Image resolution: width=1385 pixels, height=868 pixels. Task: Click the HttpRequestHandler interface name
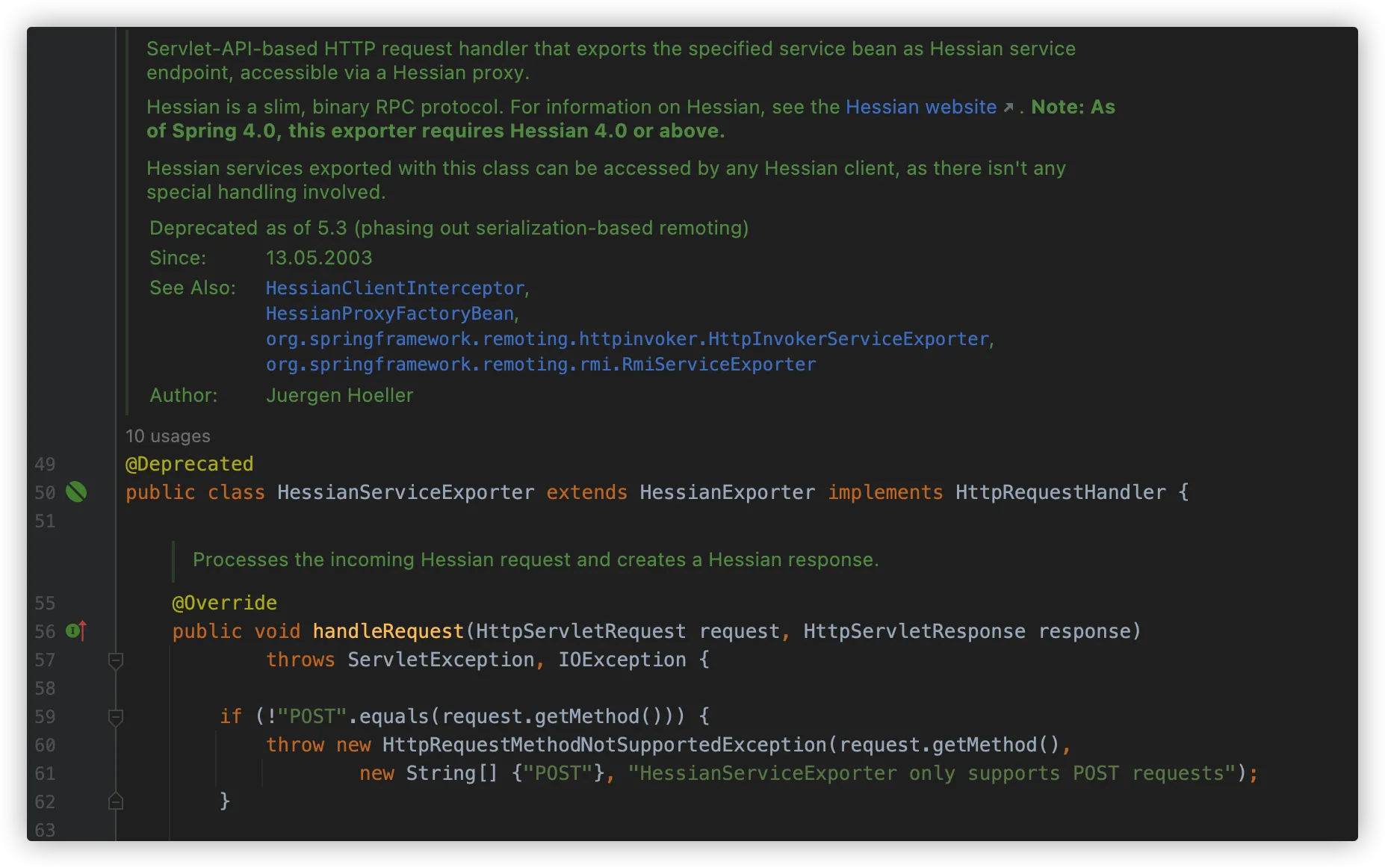(x=1060, y=492)
